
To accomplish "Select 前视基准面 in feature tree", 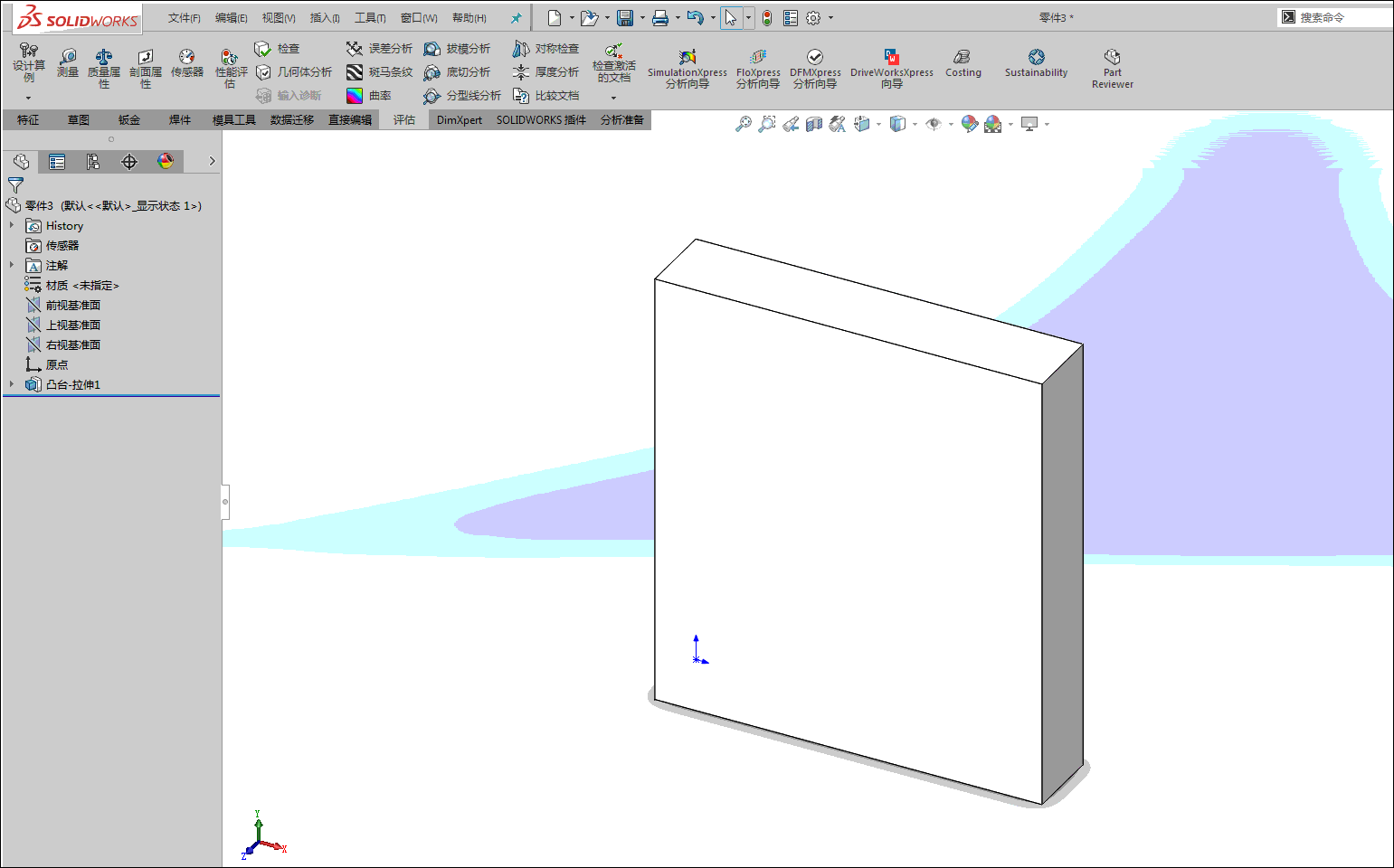I will tap(63, 305).
